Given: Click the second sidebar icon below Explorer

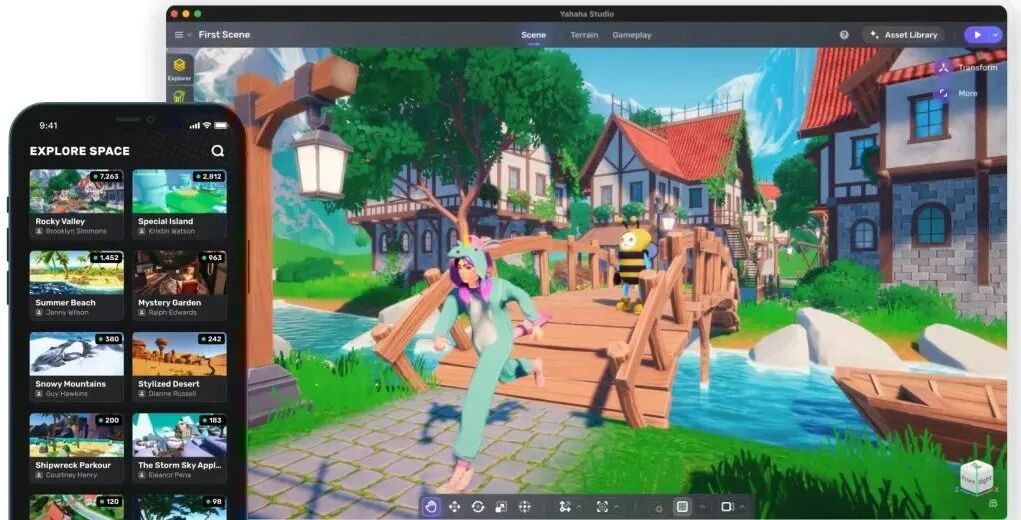Looking at the screenshot, I should click(x=180, y=96).
